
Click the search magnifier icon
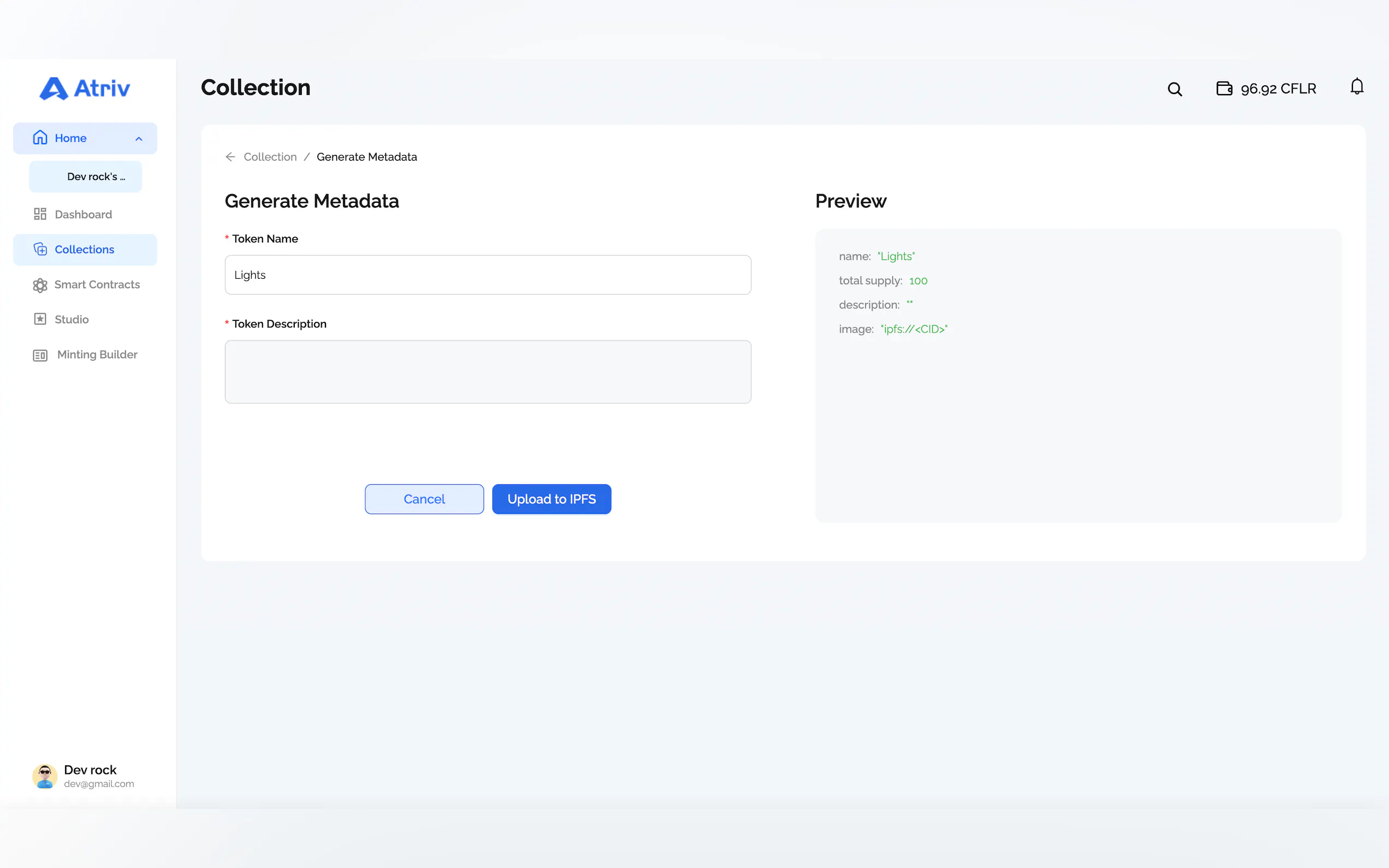pyautogui.click(x=1174, y=89)
